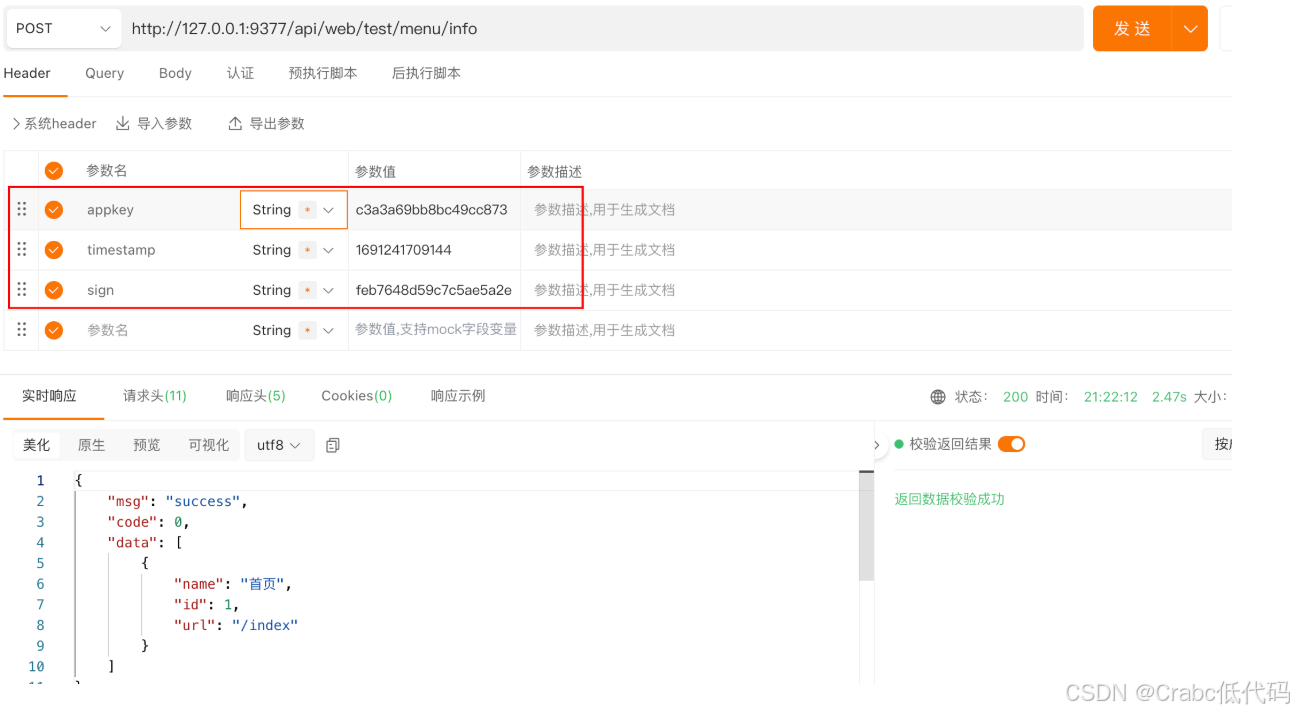Switch to the 预览 view
Image resolution: width=1294 pixels, height=714 pixels.
pos(146,445)
